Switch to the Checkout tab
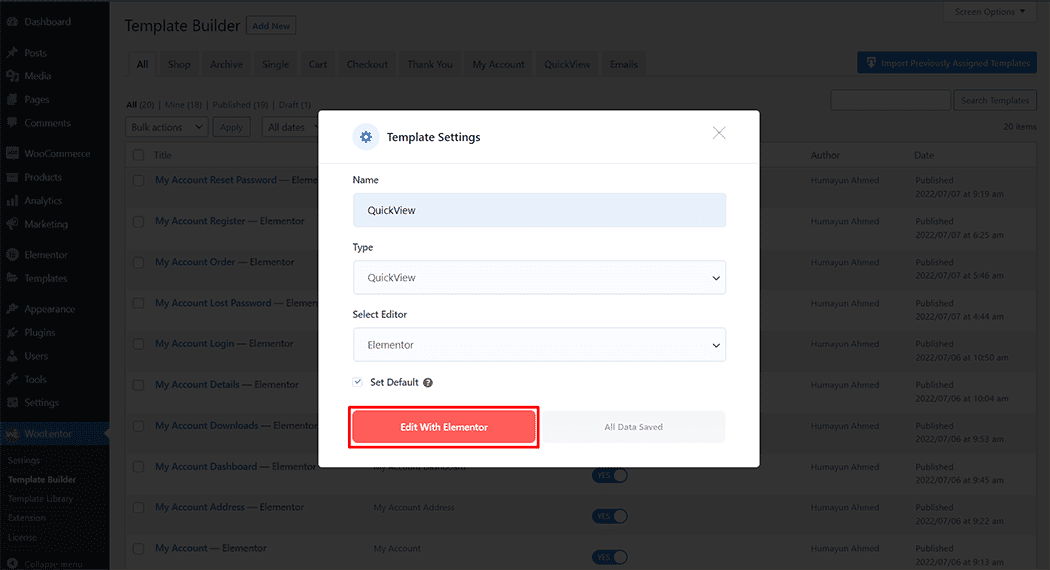1050x570 pixels. pos(367,65)
